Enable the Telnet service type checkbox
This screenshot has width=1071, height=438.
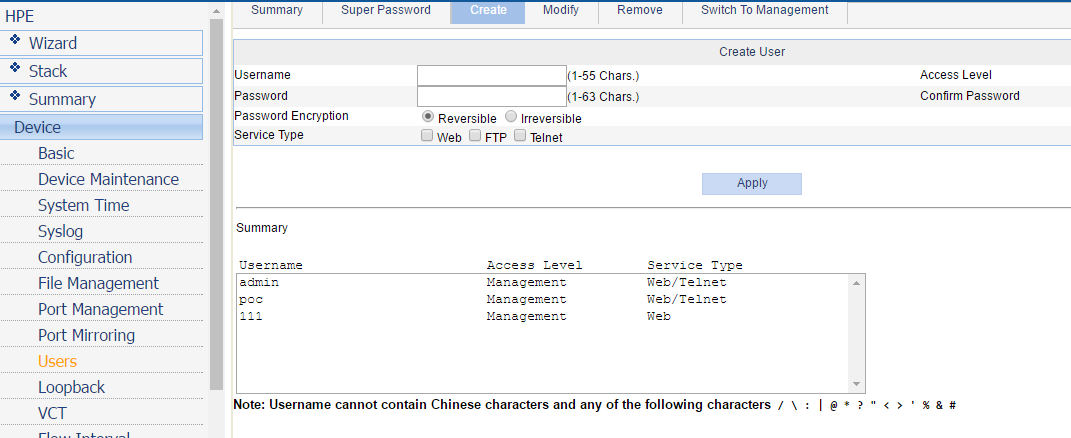click(520, 136)
